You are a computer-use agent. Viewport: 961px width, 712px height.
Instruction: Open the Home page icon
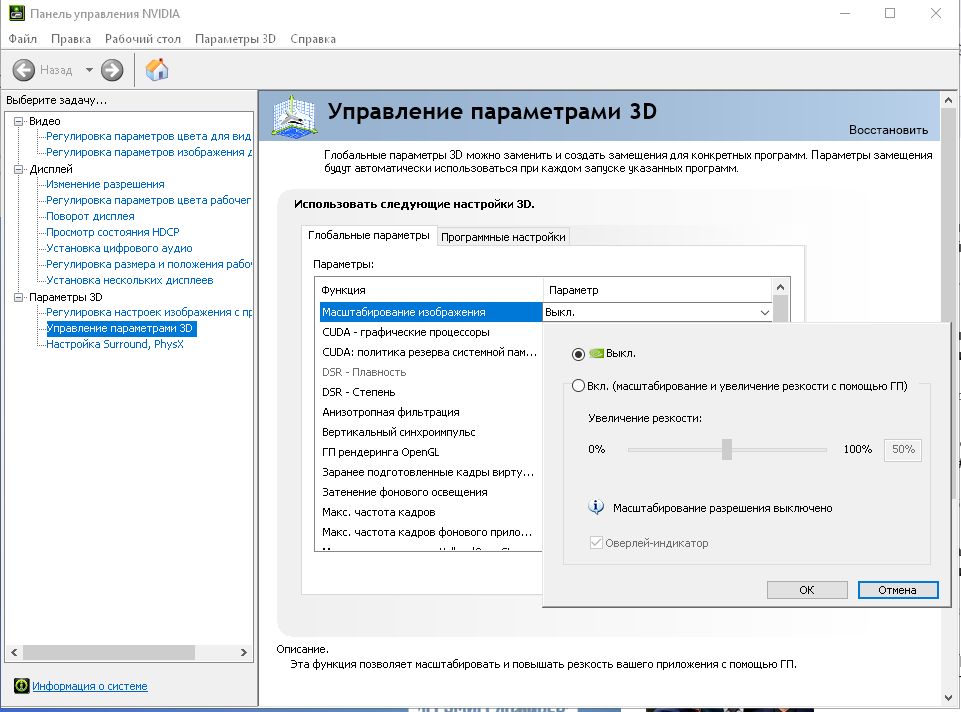pos(157,69)
